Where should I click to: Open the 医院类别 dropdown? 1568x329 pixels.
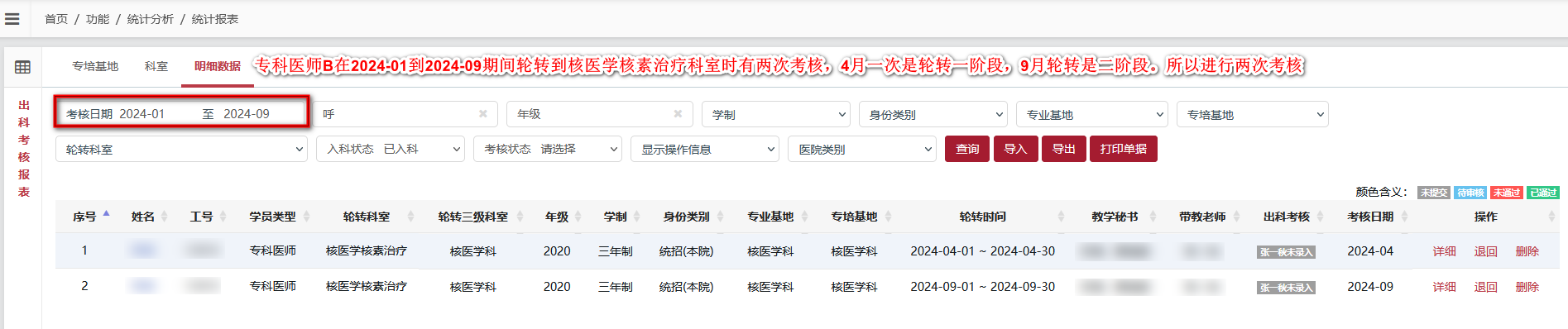(x=862, y=149)
